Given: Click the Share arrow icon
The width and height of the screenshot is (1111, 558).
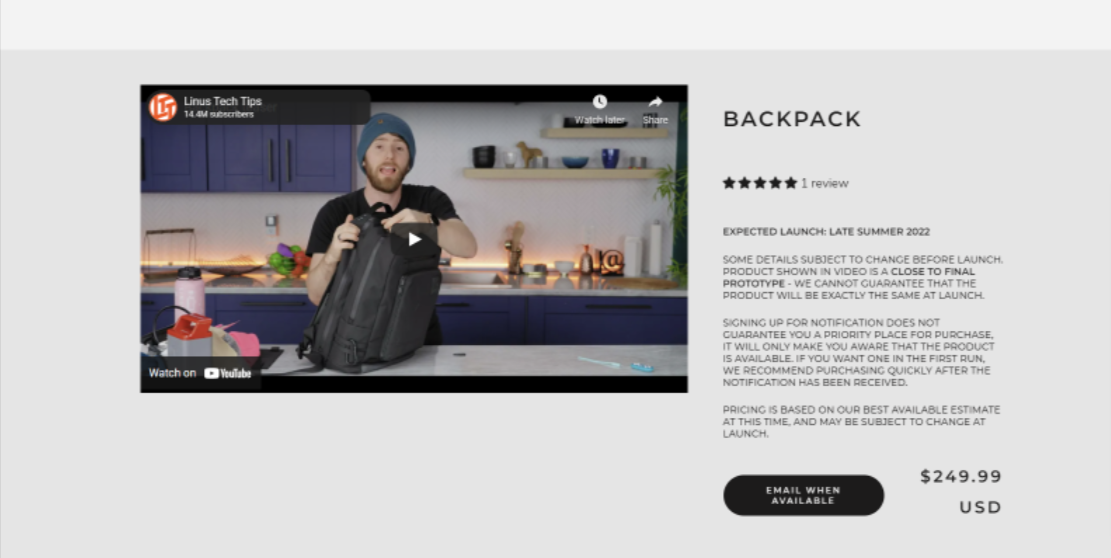Looking at the screenshot, I should pos(655,102).
